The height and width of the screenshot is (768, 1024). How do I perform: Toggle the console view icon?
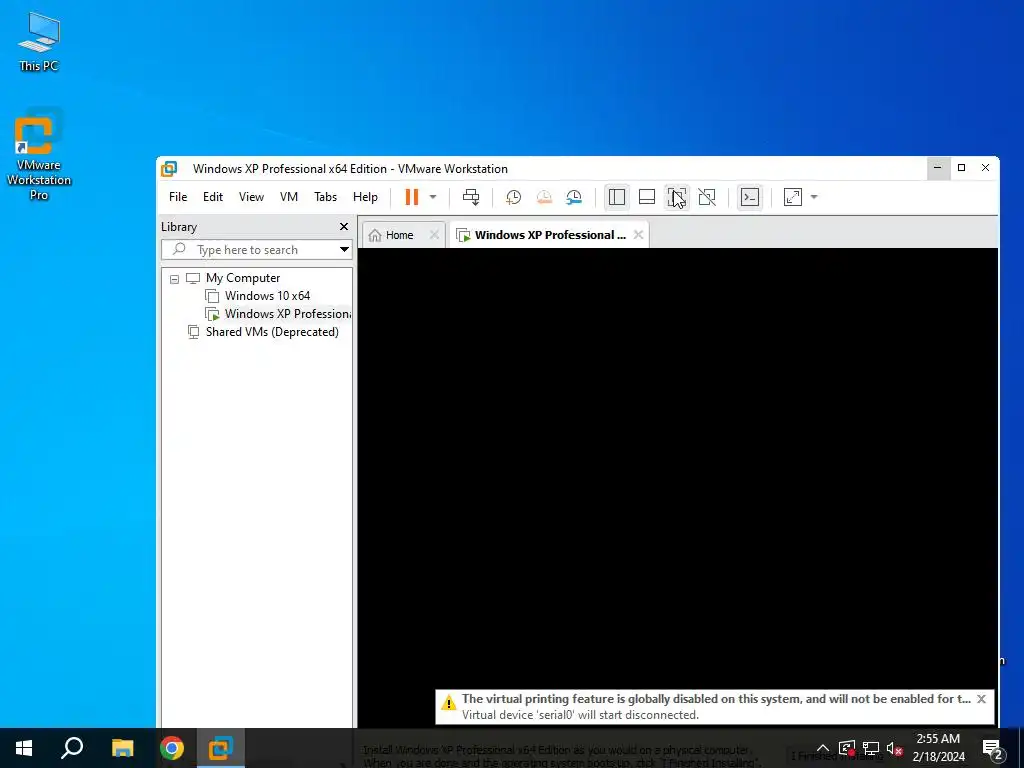750,197
